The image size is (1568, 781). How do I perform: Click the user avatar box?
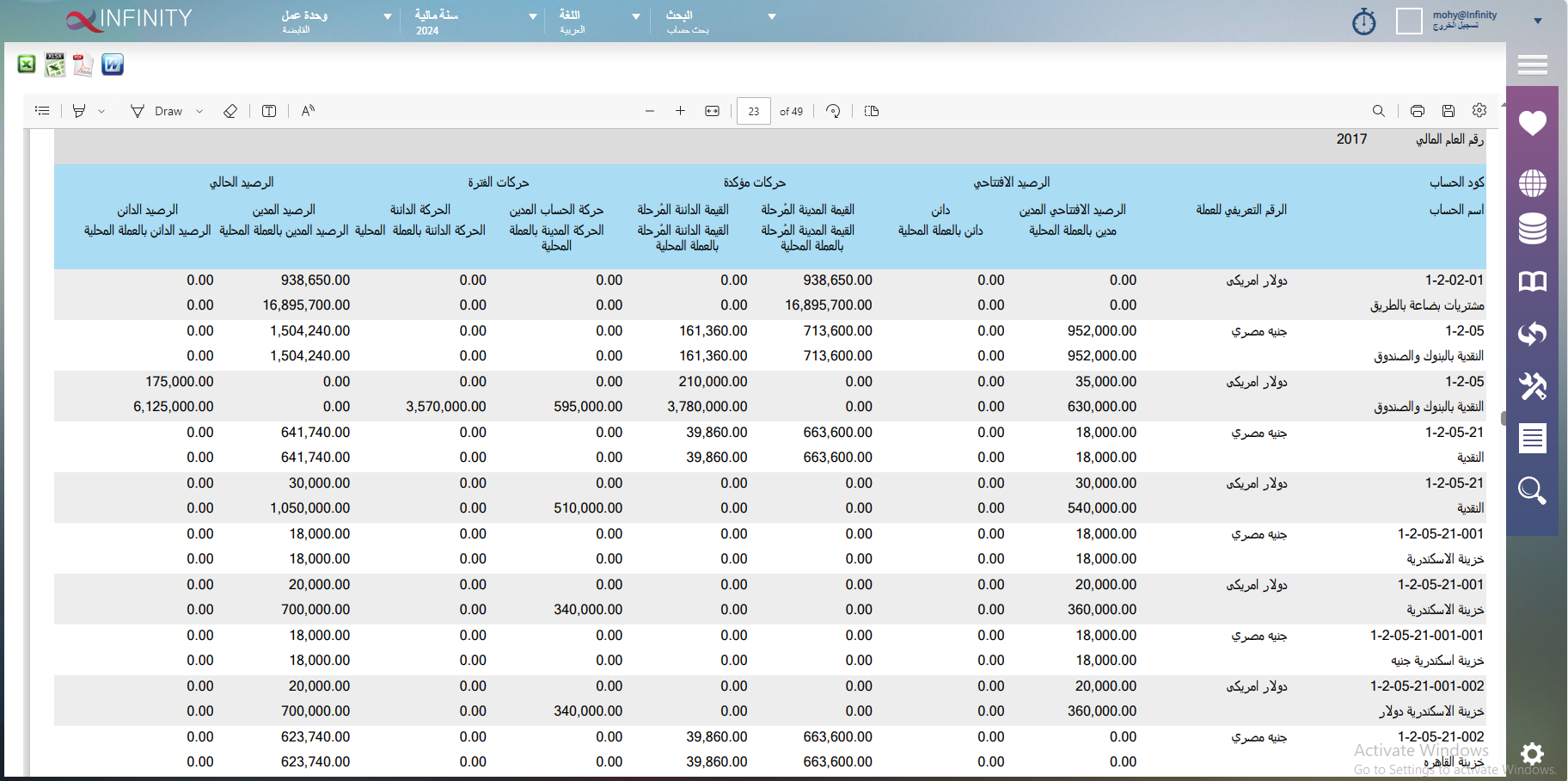1409,21
